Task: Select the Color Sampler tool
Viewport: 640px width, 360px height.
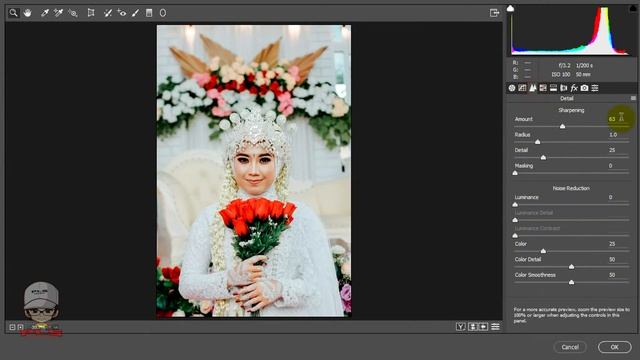Action: 58,13
